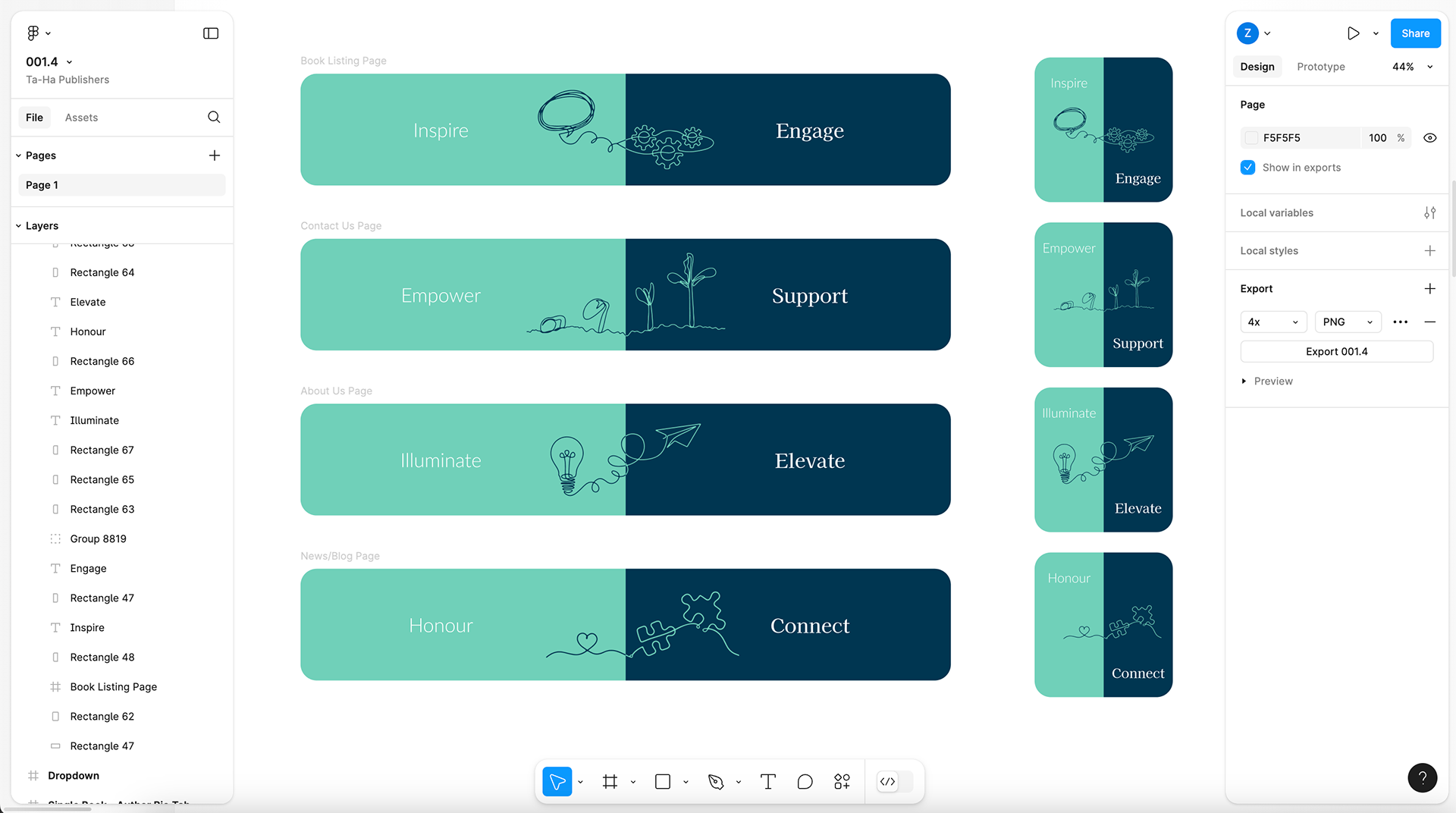Open shape tools options chevron

(686, 782)
